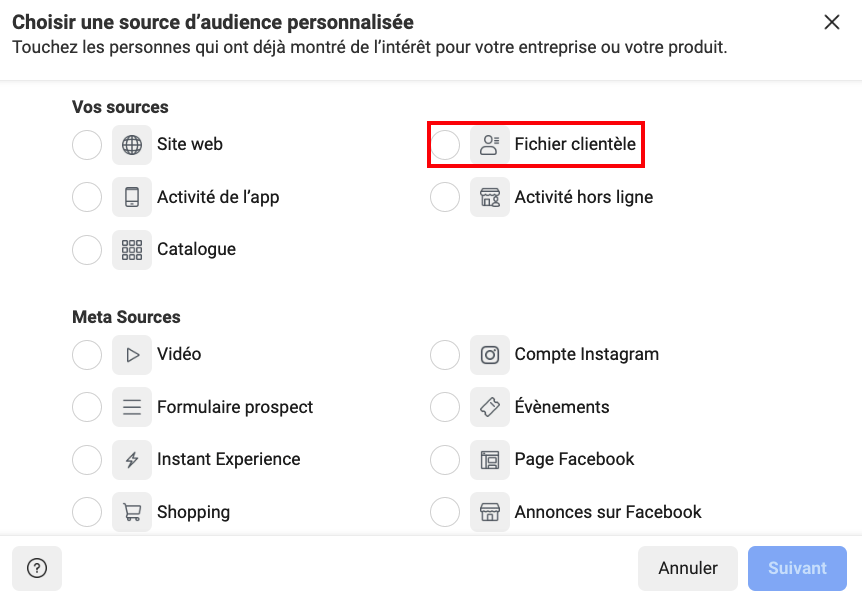Close the audience source dialog
Viewport: 862px width, 595px height.
(831, 22)
